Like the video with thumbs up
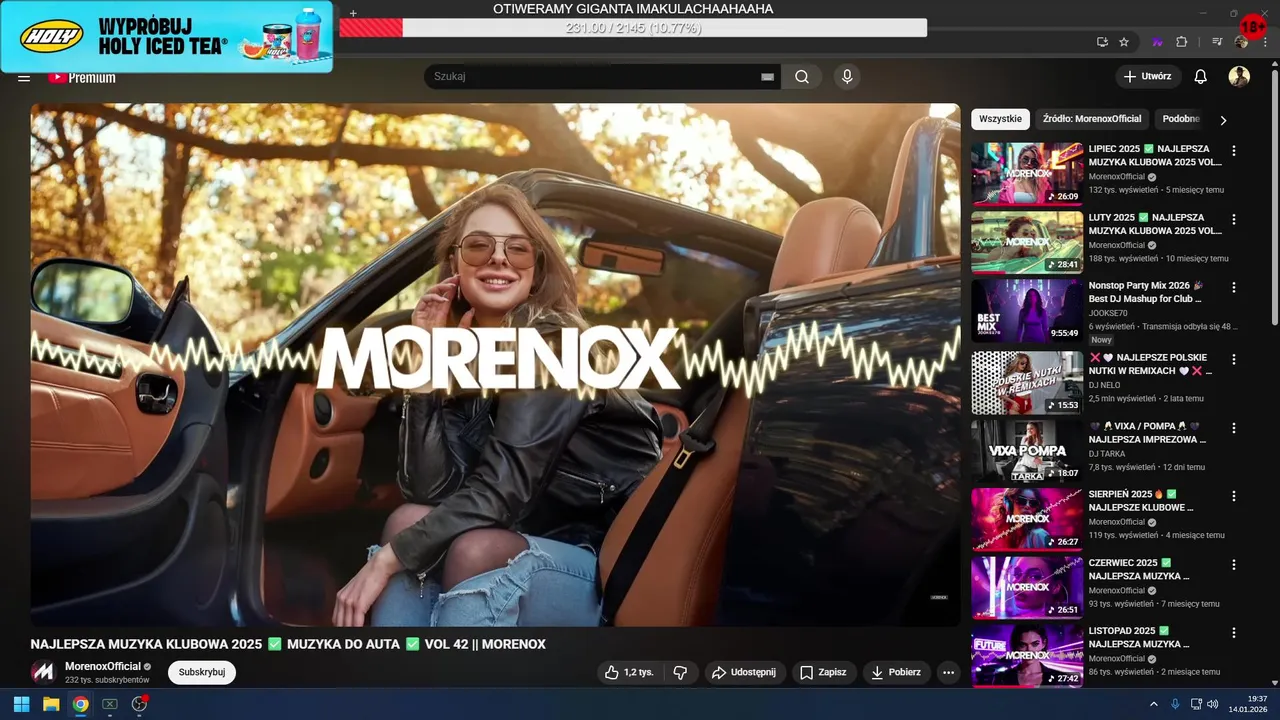 pyautogui.click(x=629, y=672)
